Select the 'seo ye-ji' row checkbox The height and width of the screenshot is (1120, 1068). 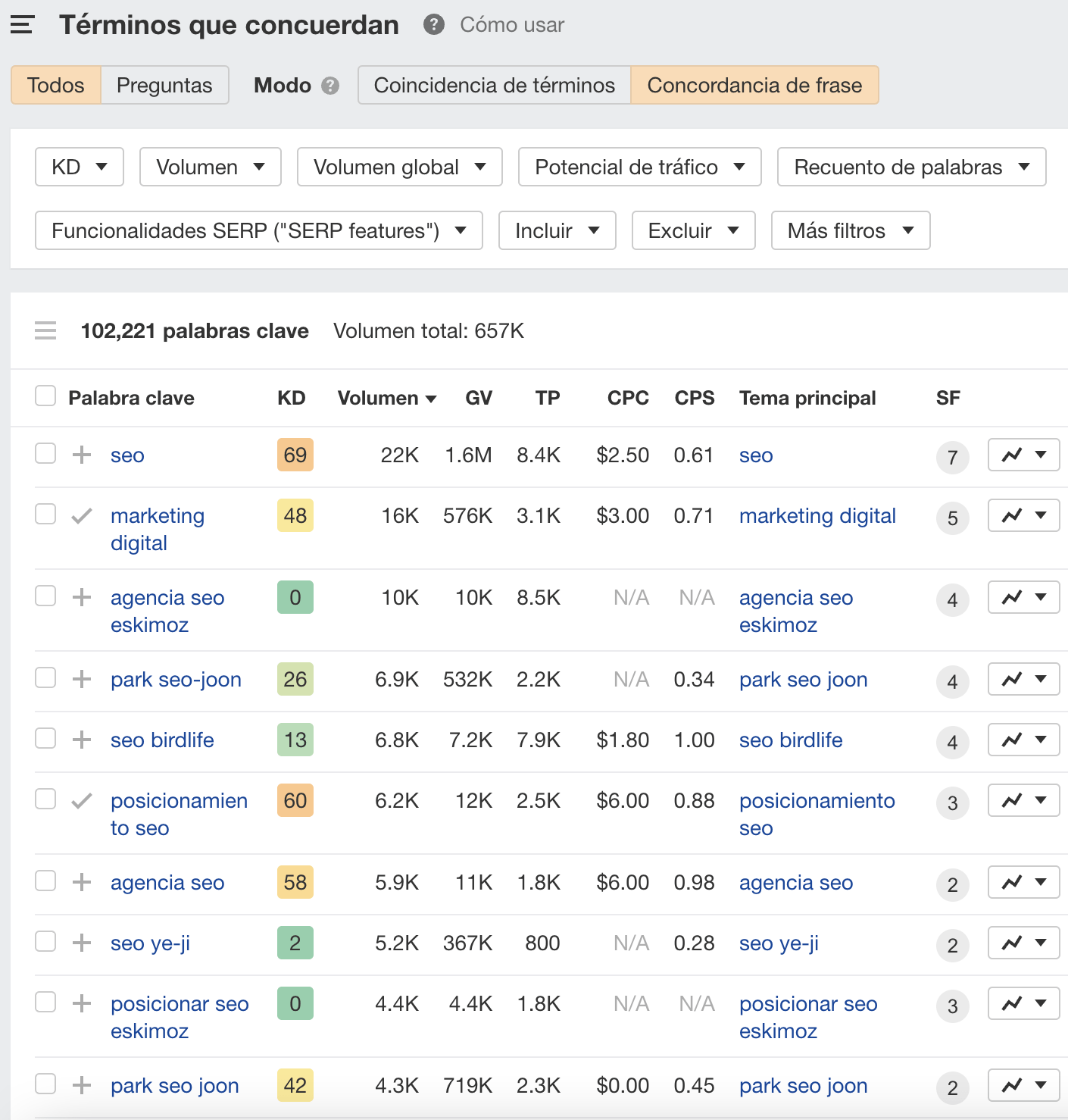(45, 941)
